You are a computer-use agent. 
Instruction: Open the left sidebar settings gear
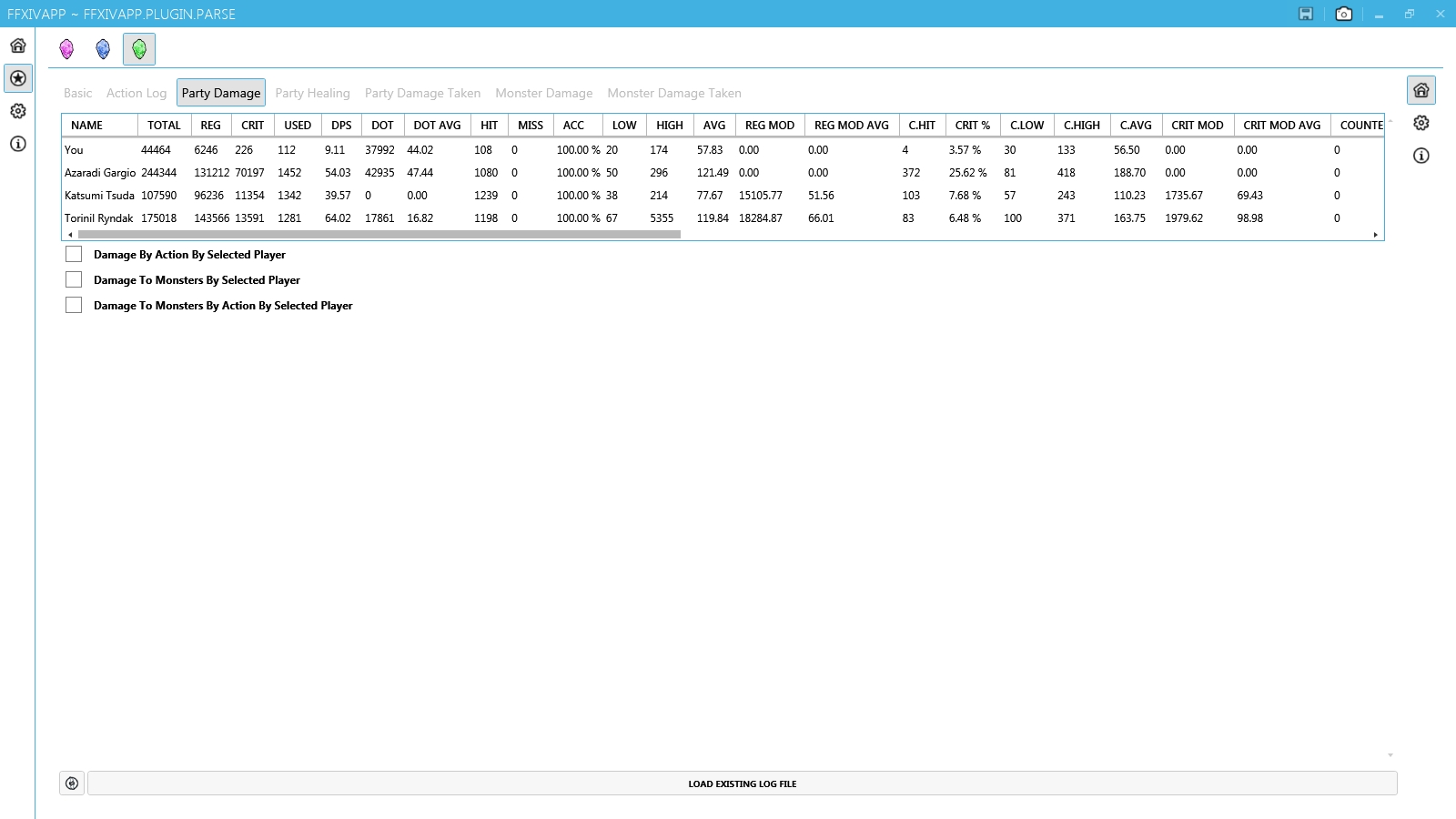[x=18, y=111]
